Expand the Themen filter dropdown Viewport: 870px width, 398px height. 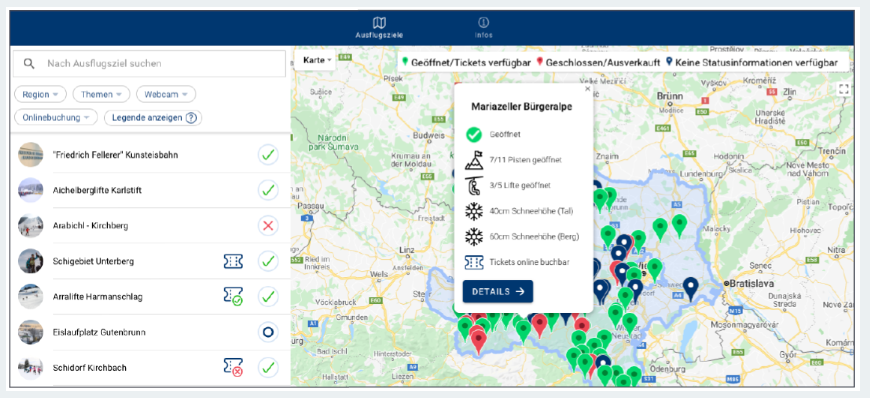[101, 94]
